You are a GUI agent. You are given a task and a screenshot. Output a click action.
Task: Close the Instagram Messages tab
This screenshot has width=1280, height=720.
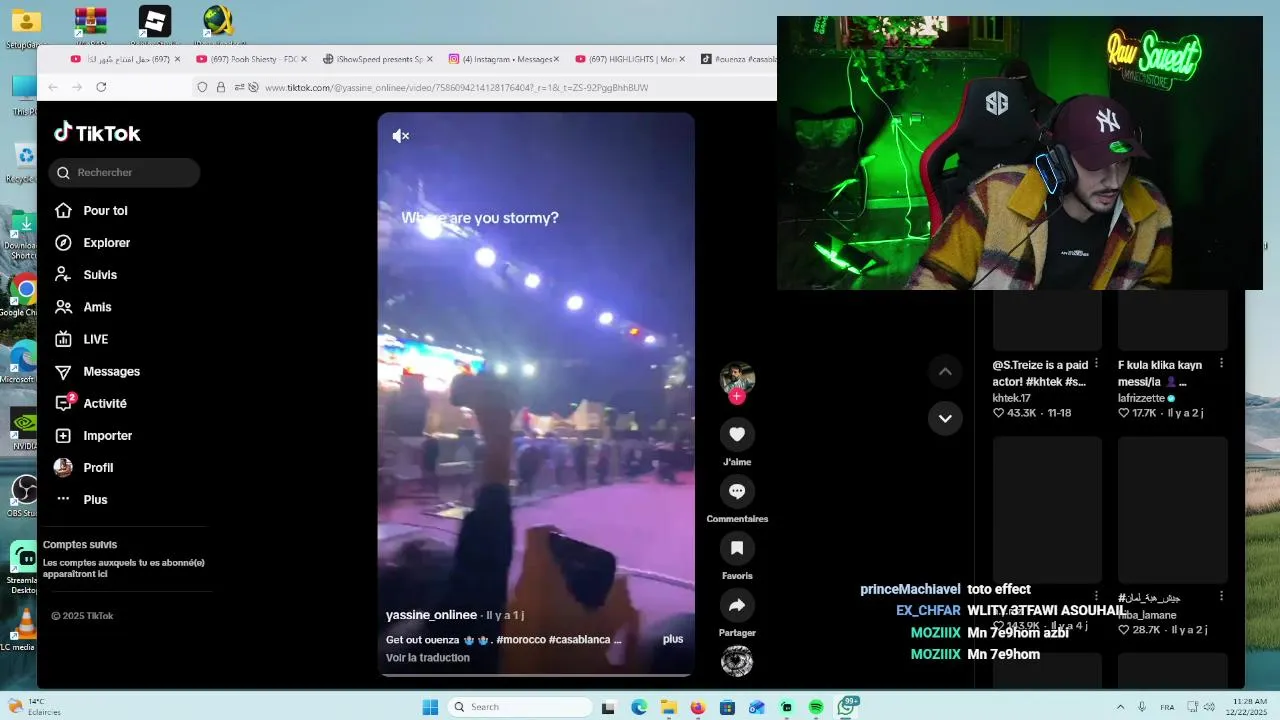pyautogui.click(x=557, y=59)
